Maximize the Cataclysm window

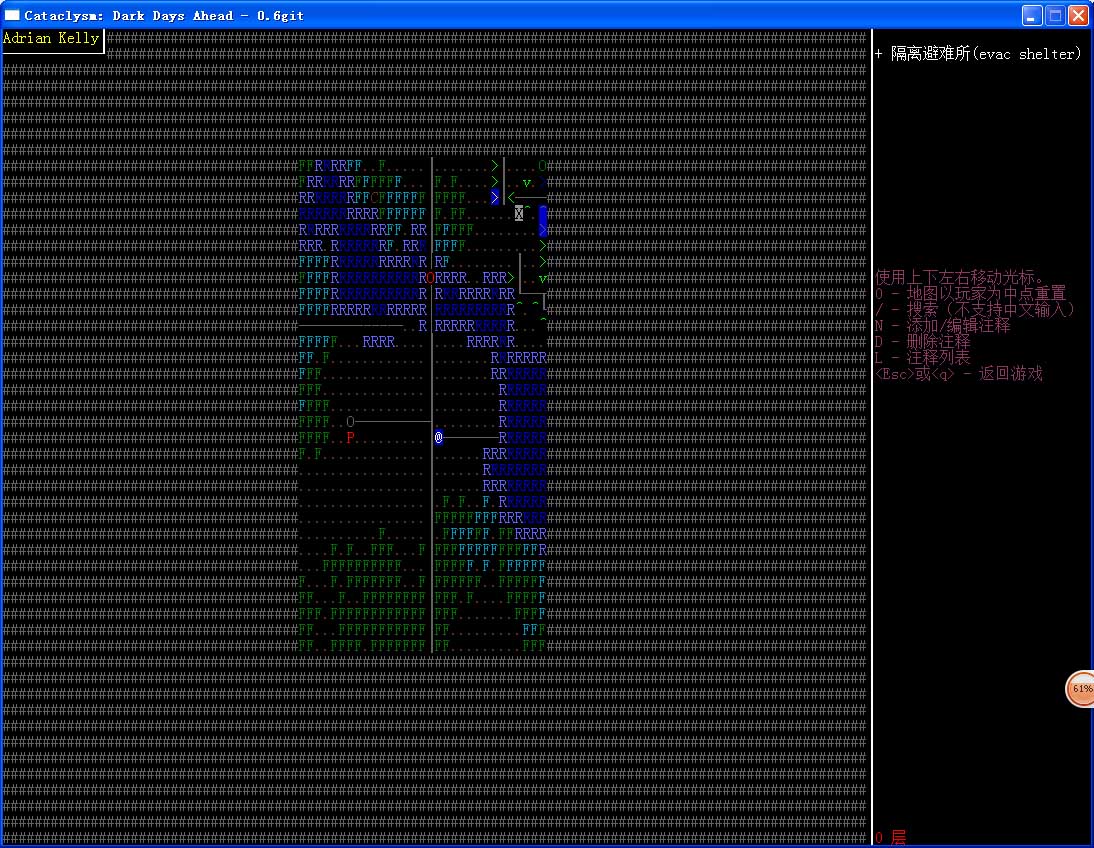pyautogui.click(x=1056, y=15)
